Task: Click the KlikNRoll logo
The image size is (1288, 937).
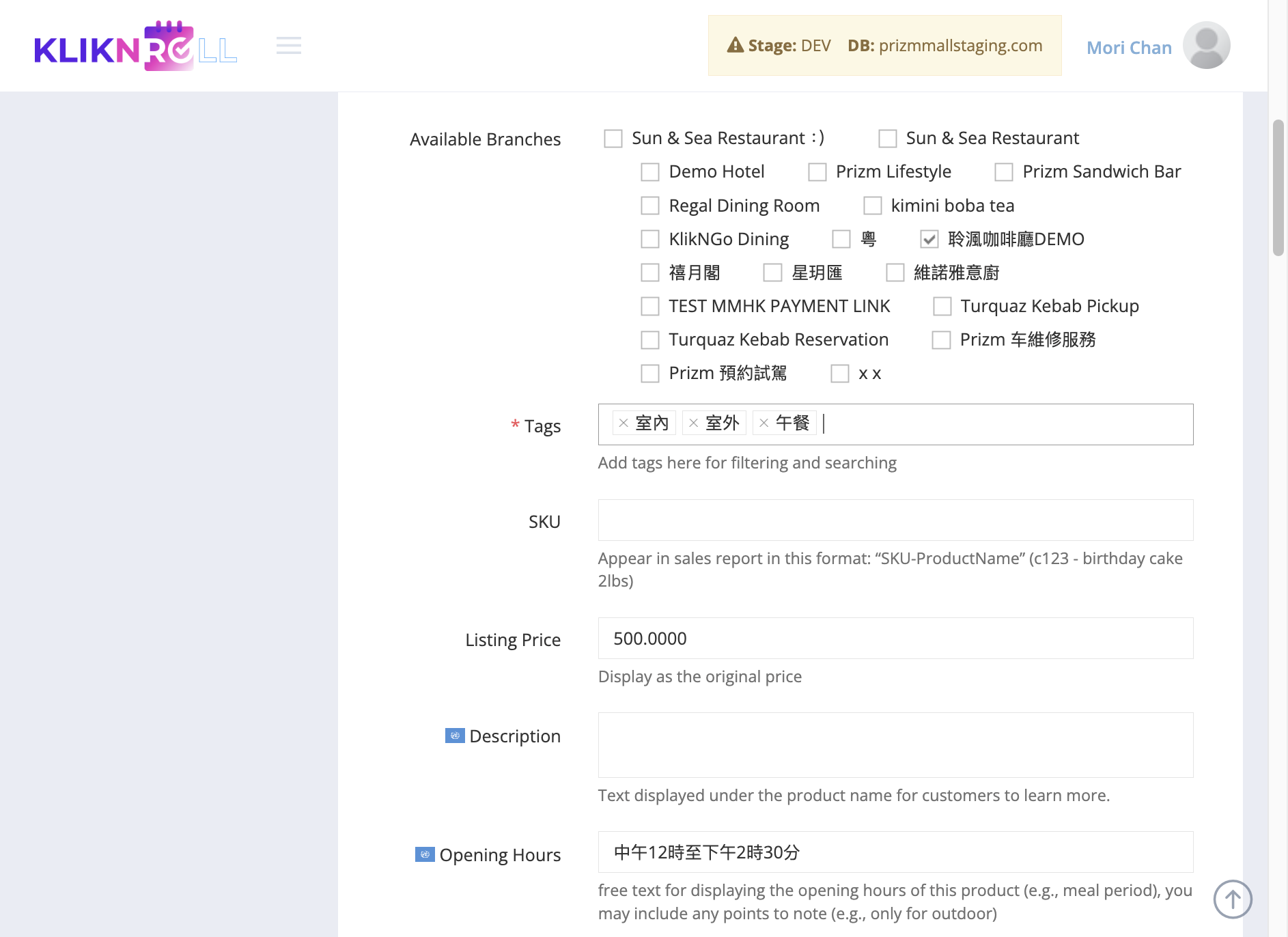Action: 136,46
